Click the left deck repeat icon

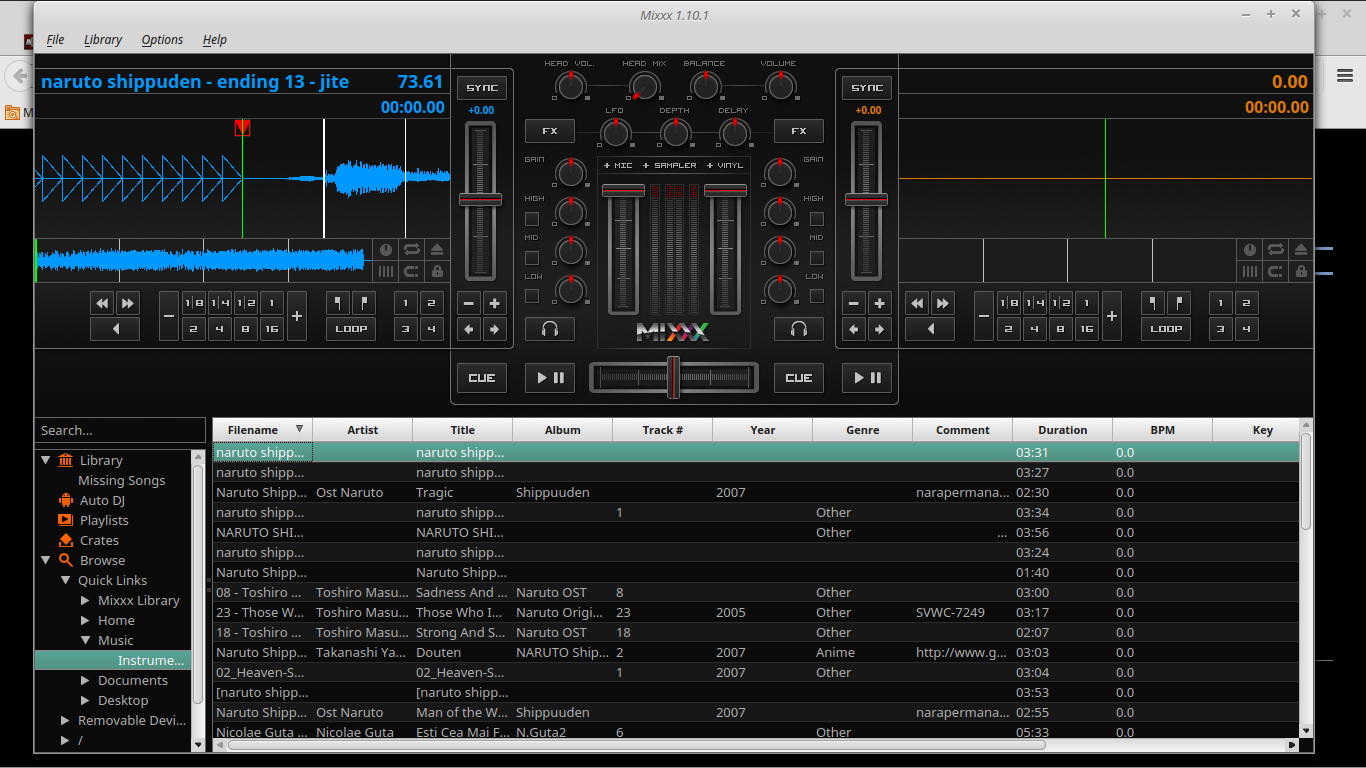[x=411, y=249]
